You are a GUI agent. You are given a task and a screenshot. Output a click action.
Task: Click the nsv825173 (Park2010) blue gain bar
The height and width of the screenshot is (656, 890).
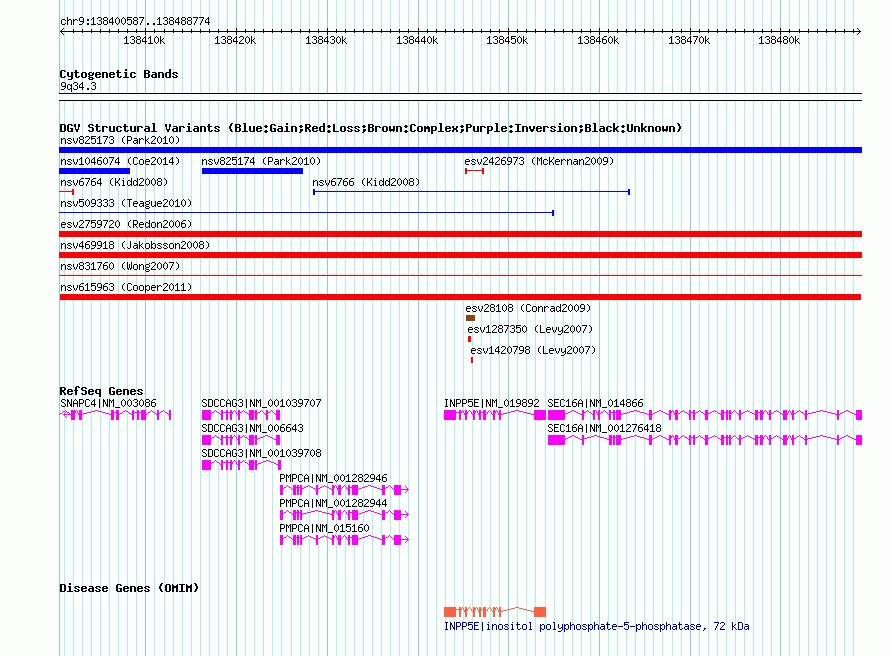pos(460,150)
